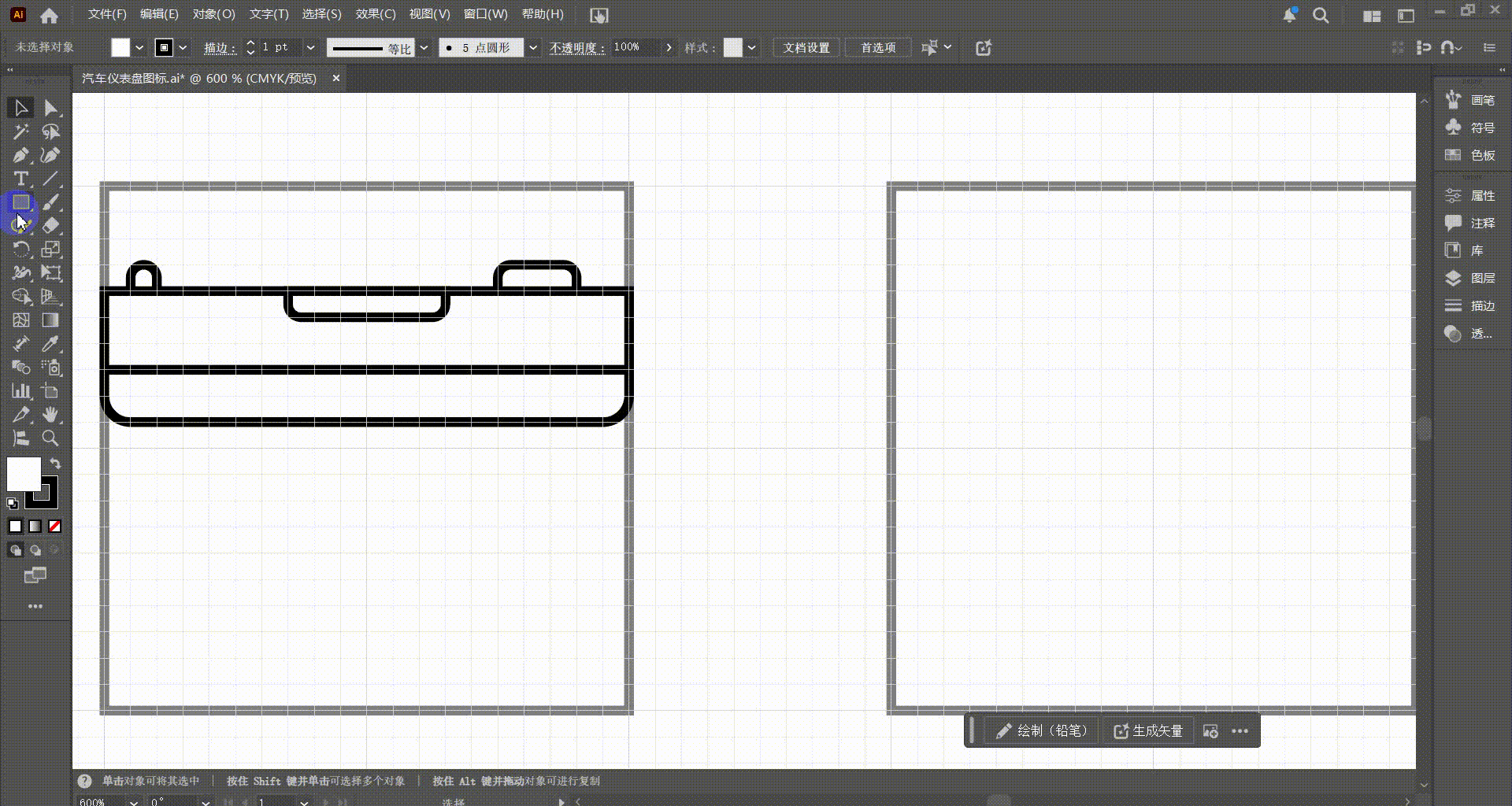Pick the Line Segment tool
Viewport: 1512px width, 806px height.
coord(50,179)
